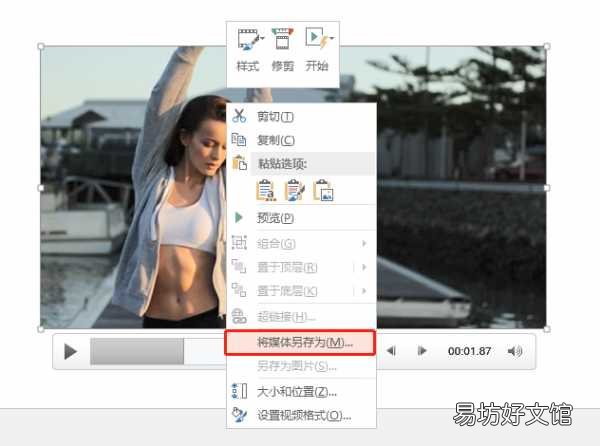Click the copy icon beside 复制
The image size is (600, 446).
(239, 140)
